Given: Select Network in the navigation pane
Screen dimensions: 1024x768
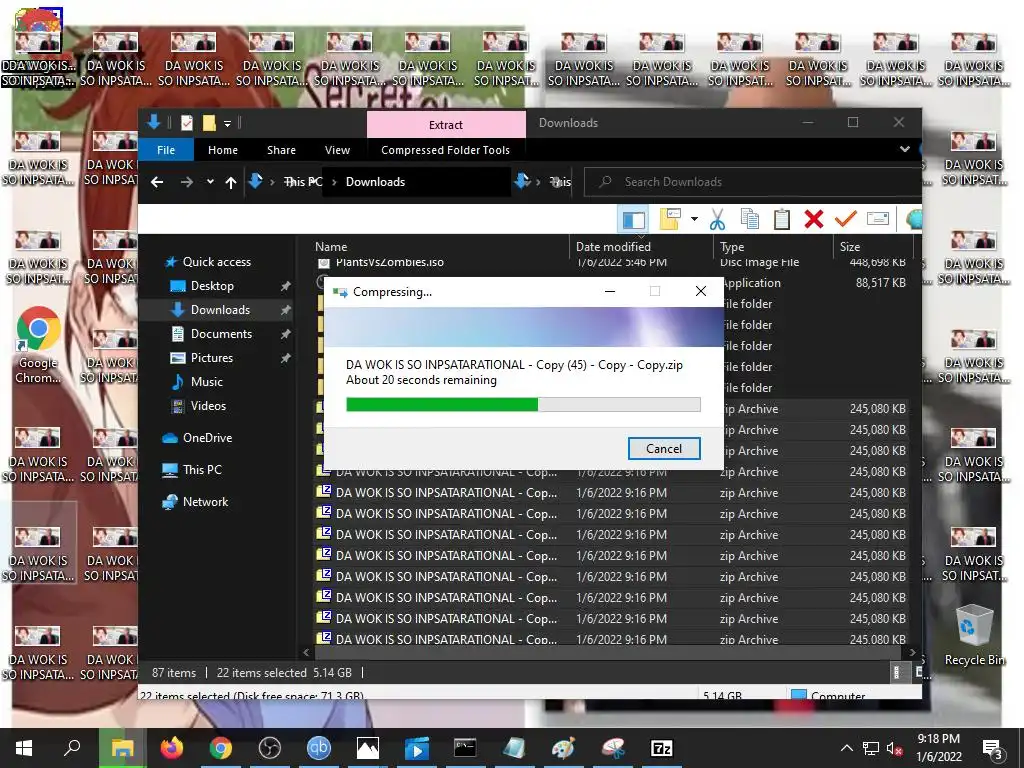Looking at the screenshot, I should 205,502.
